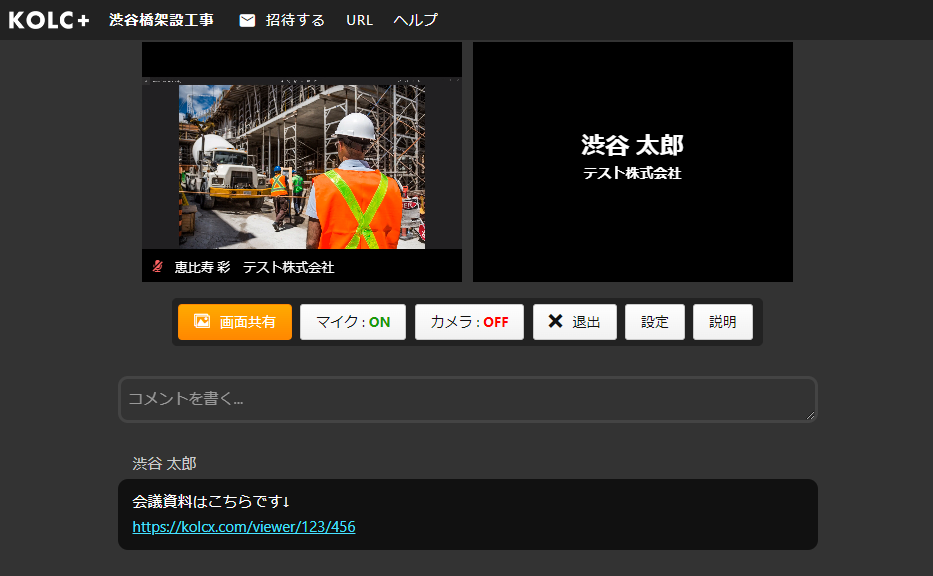Click the envelope invite icon
933x576 pixels.
[x=247, y=20]
